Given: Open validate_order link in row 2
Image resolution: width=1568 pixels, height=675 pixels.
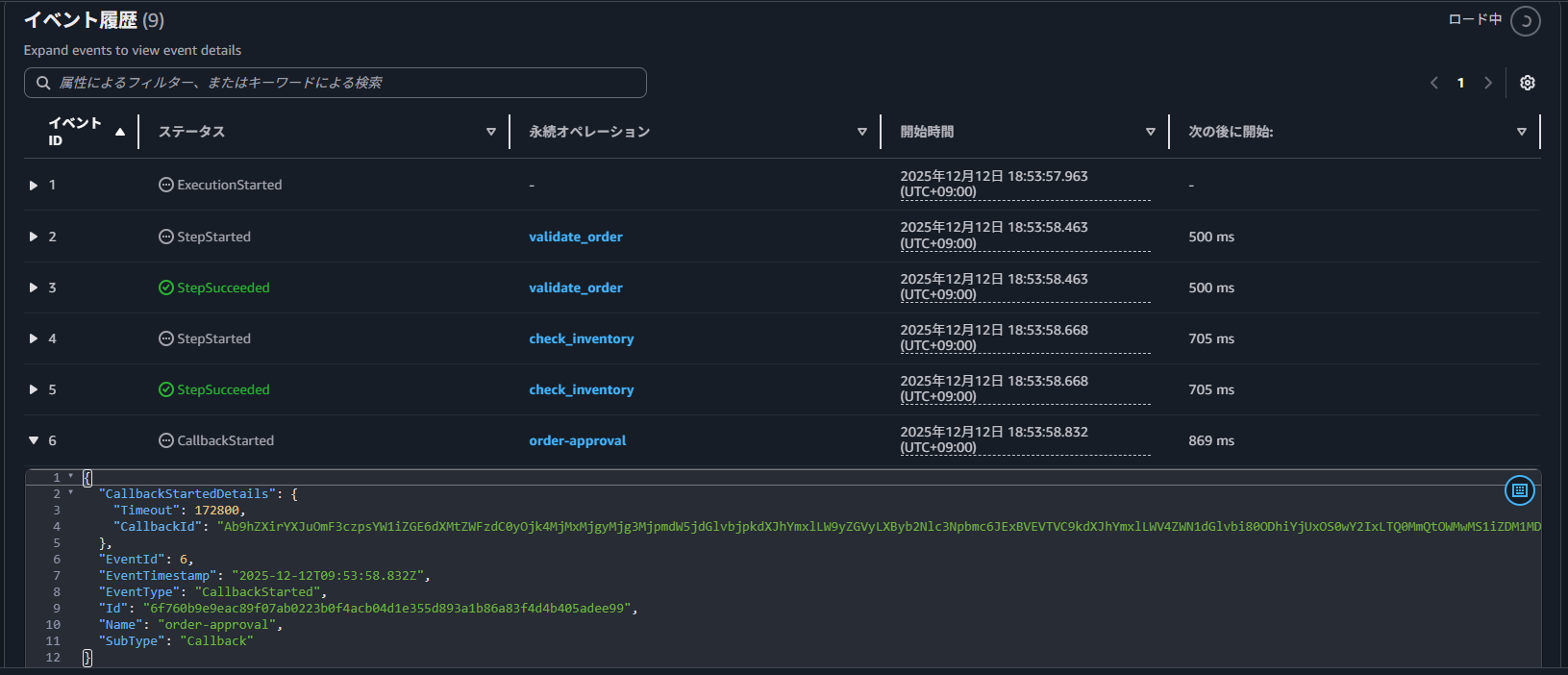Looking at the screenshot, I should (575, 237).
